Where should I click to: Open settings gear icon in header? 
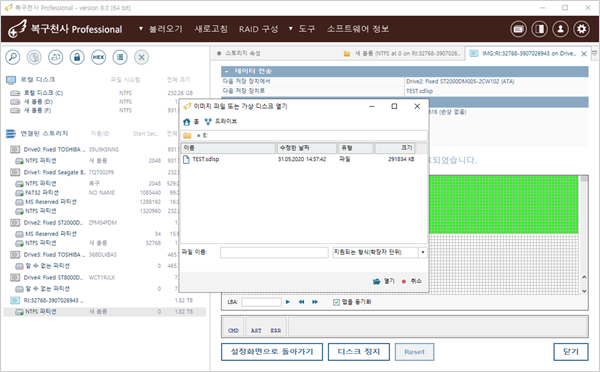(582, 29)
